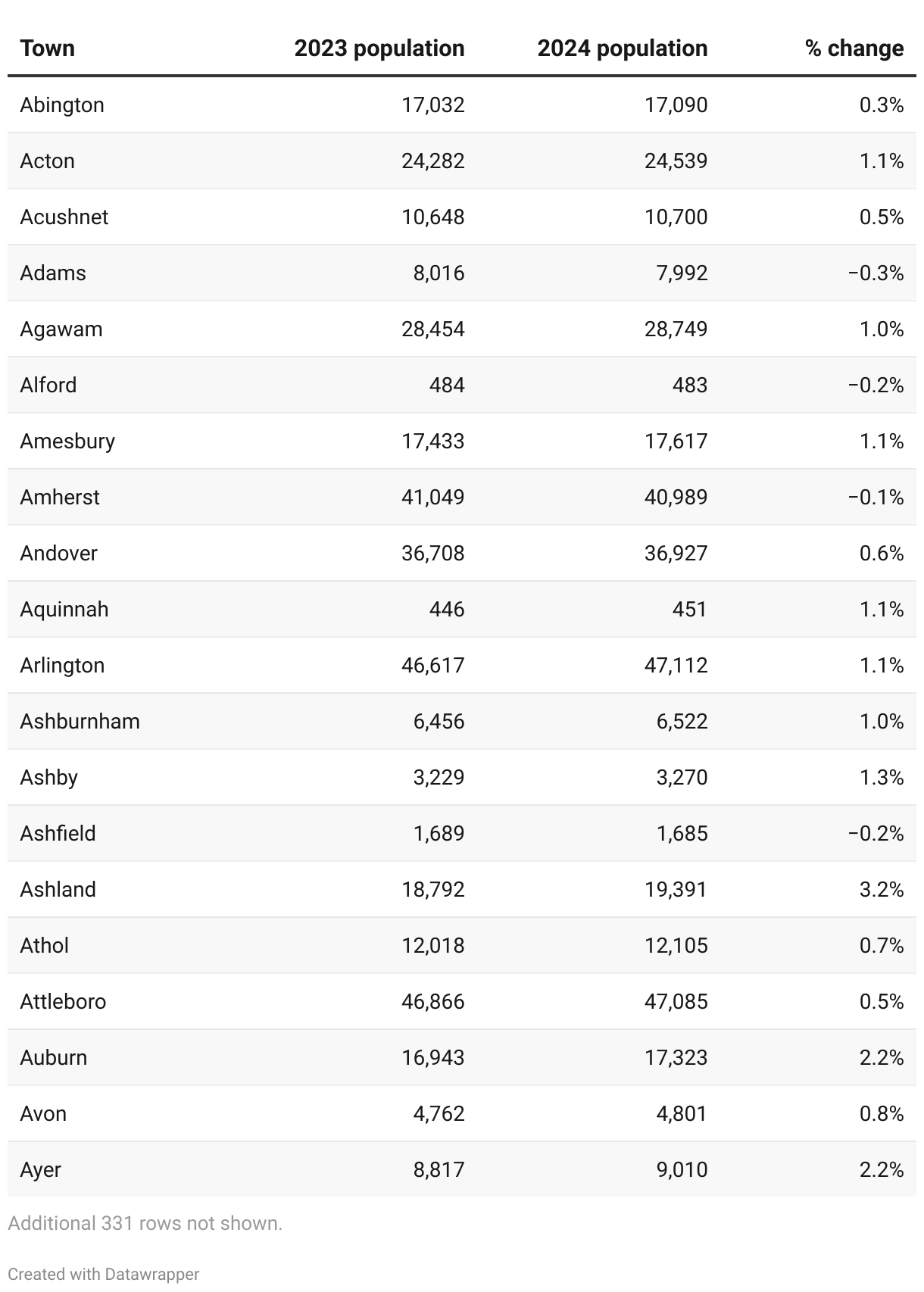Select the Arlington row name
Viewport: 924px width, 1292px height.
tap(63, 665)
